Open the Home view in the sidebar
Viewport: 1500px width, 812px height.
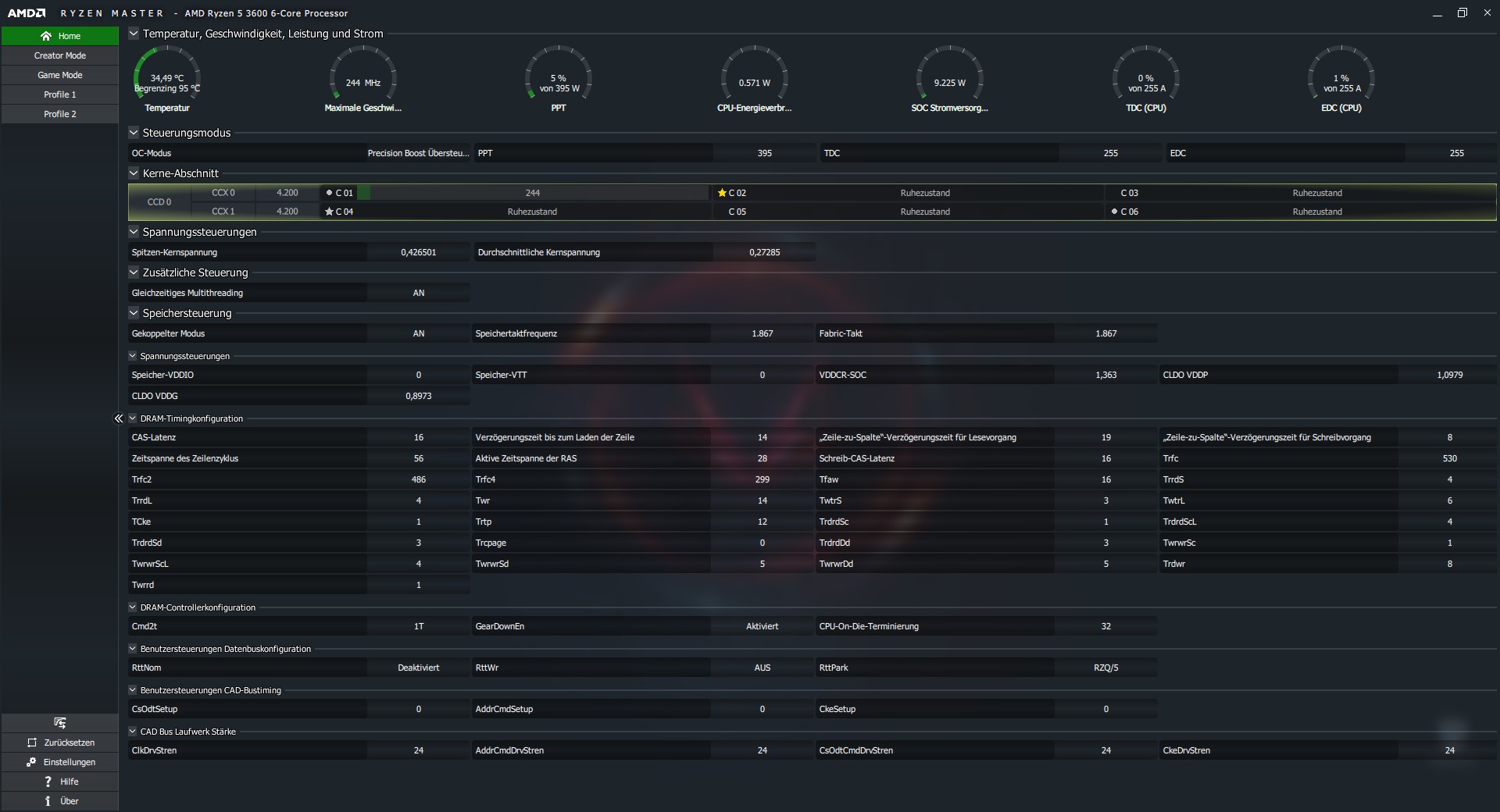point(60,36)
